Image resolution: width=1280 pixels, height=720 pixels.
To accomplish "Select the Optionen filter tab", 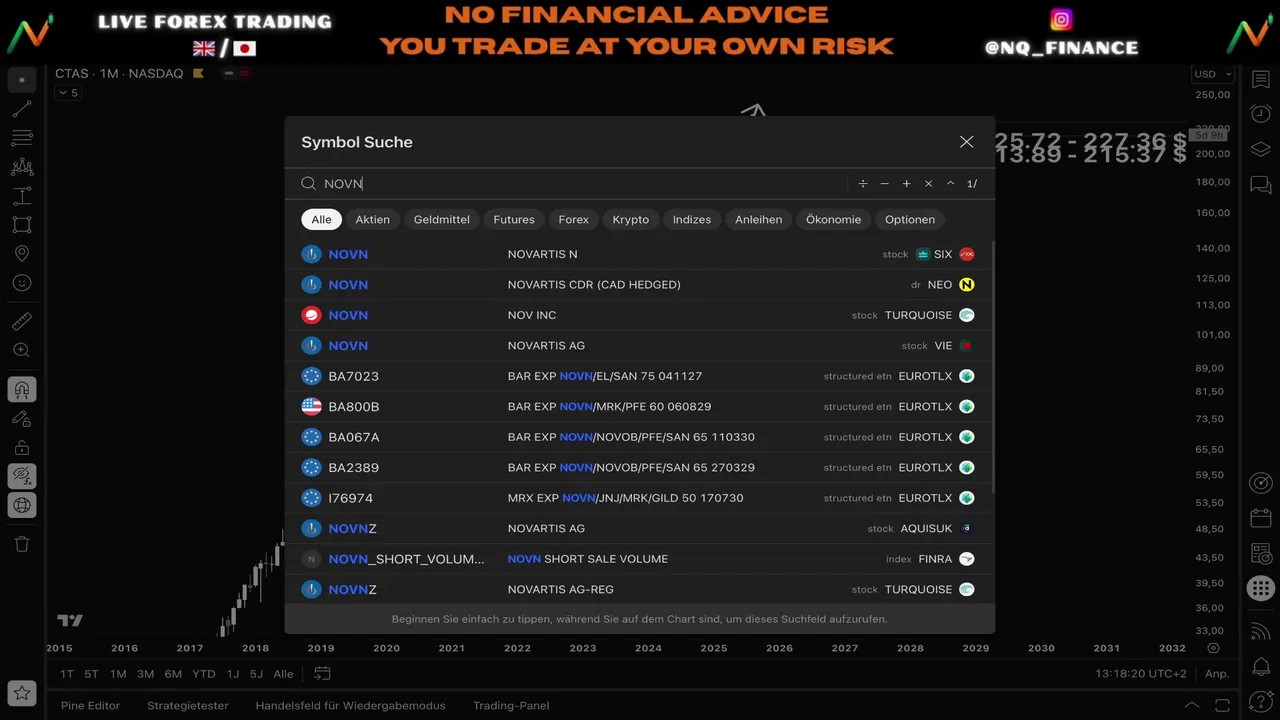I will pos(910,219).
